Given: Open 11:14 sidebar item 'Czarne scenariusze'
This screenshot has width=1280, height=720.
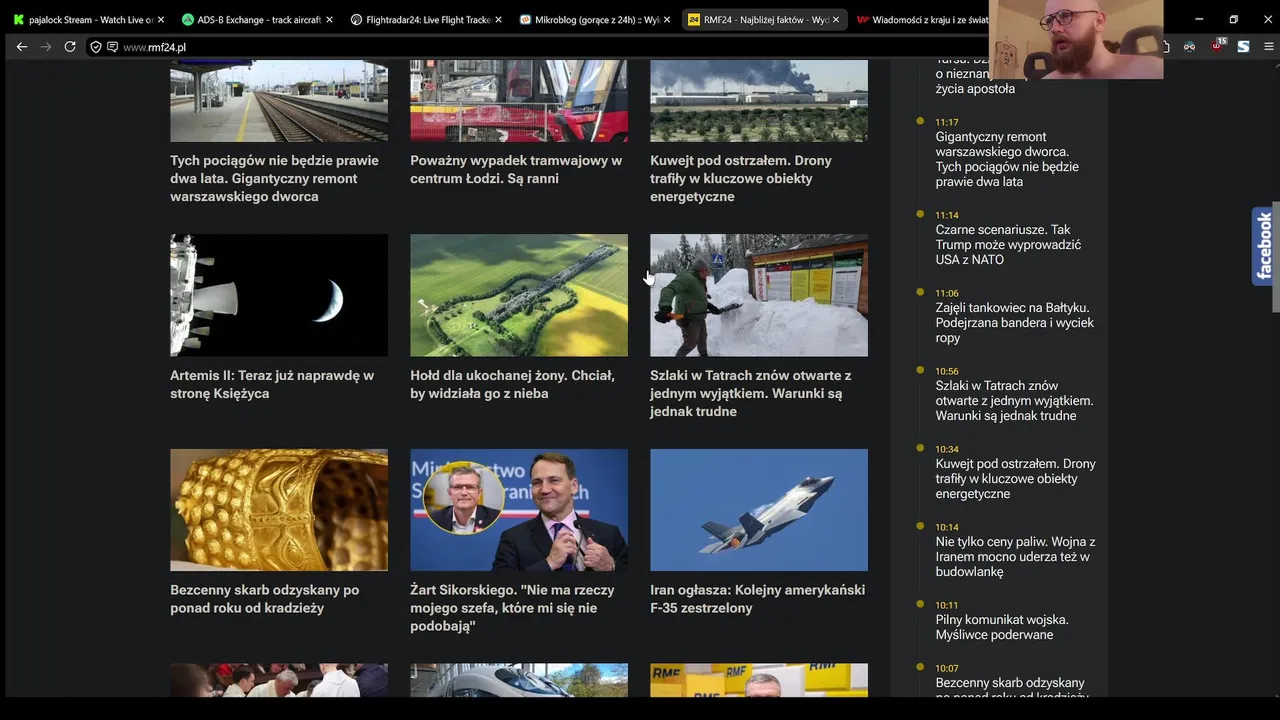Looking at the screenshot, I should pyautogui.click(x=1008, y=244).
